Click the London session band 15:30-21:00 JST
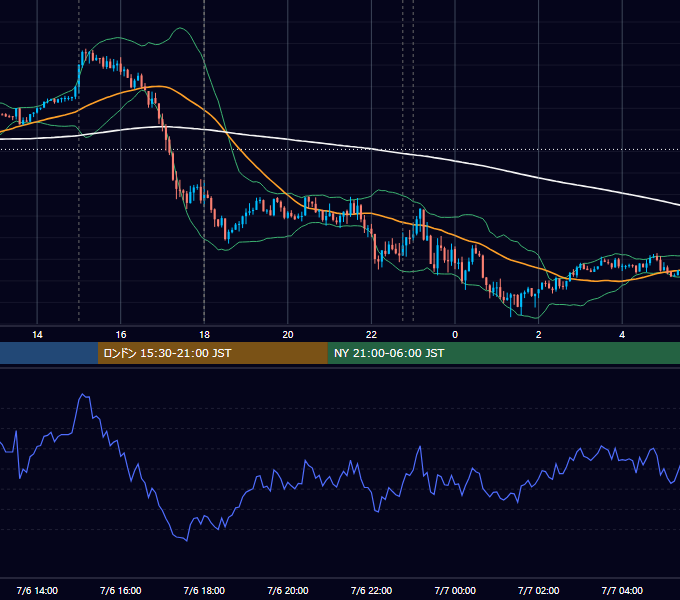Viewport: 680px width, 600px height. tap(212, 353)
